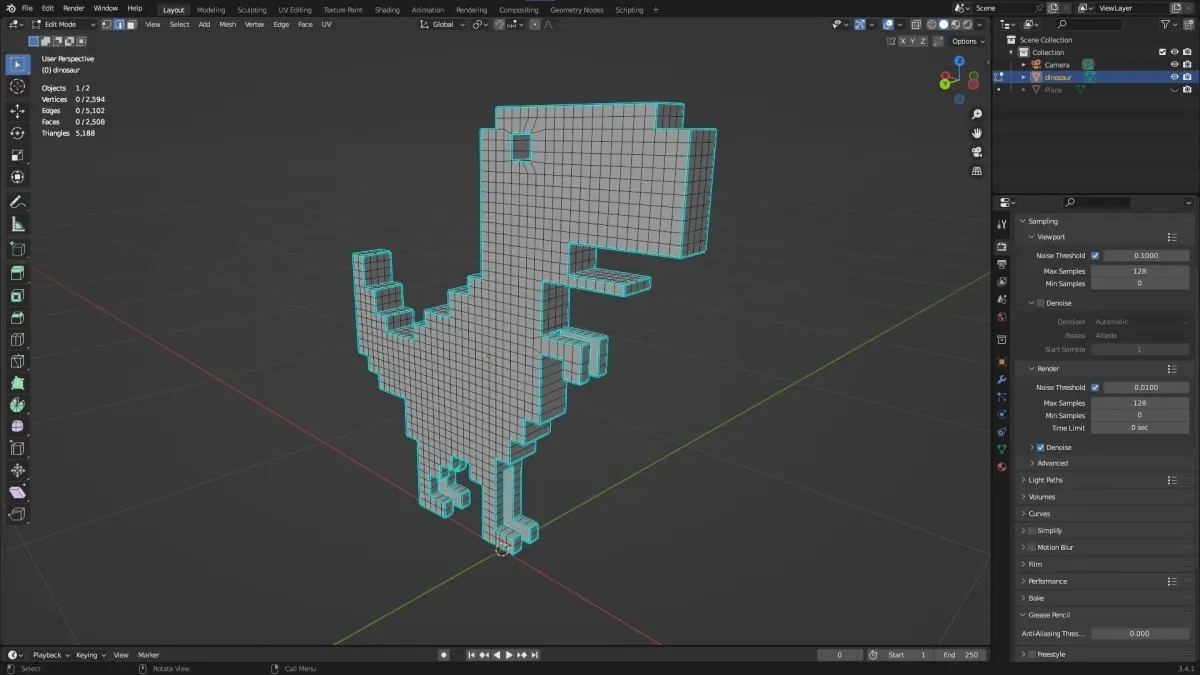Enable Viewport Denoise checkbox
Screen dimensions: 1200x675
click(x=1040, y=303)
